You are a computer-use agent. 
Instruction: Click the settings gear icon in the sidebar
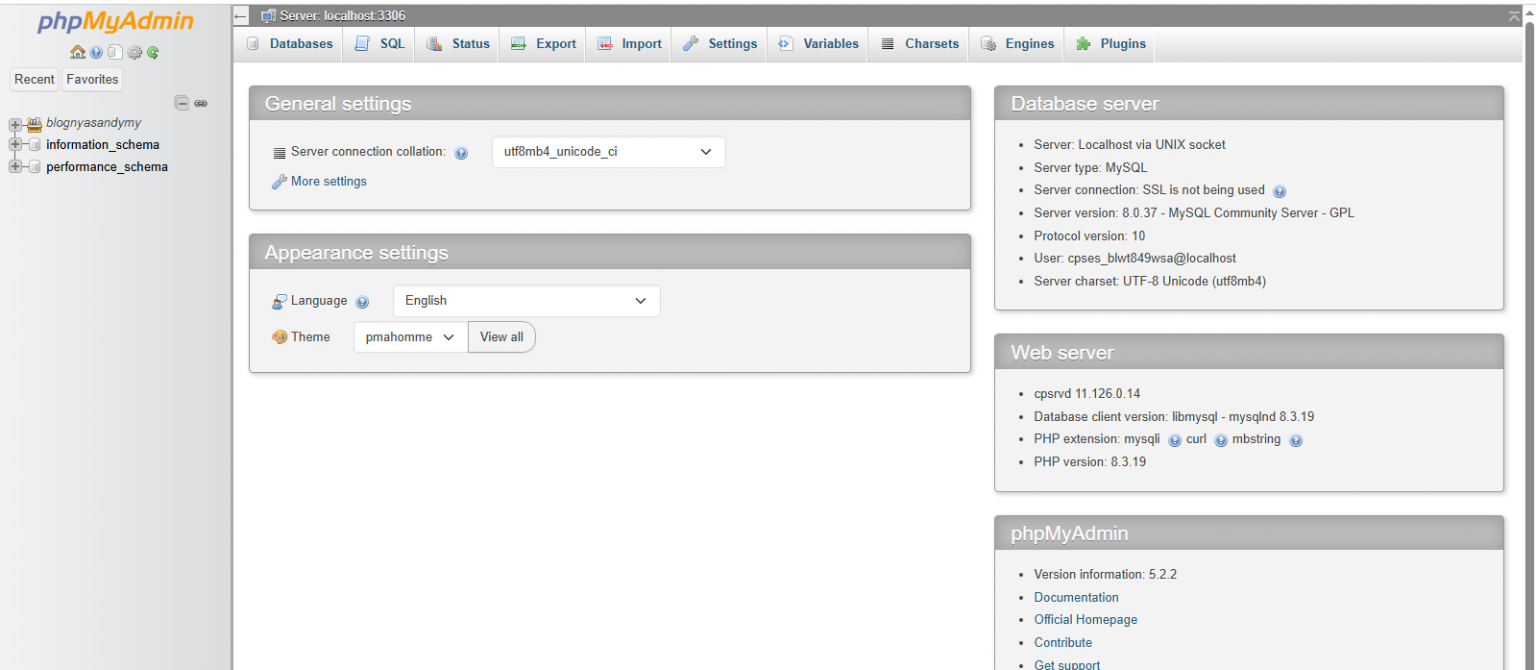[134, 52]
